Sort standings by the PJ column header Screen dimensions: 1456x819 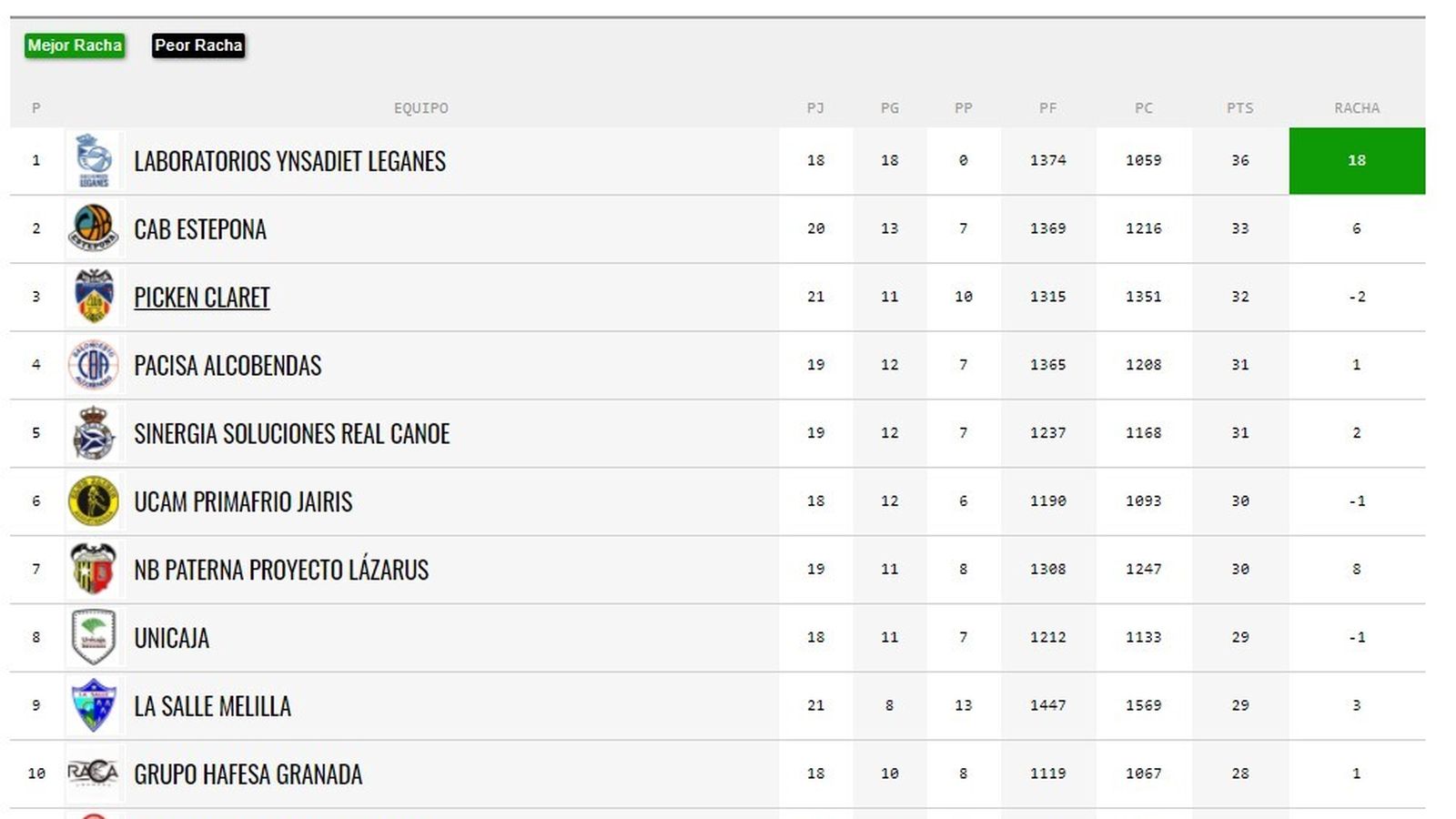[x=814, y=107]
